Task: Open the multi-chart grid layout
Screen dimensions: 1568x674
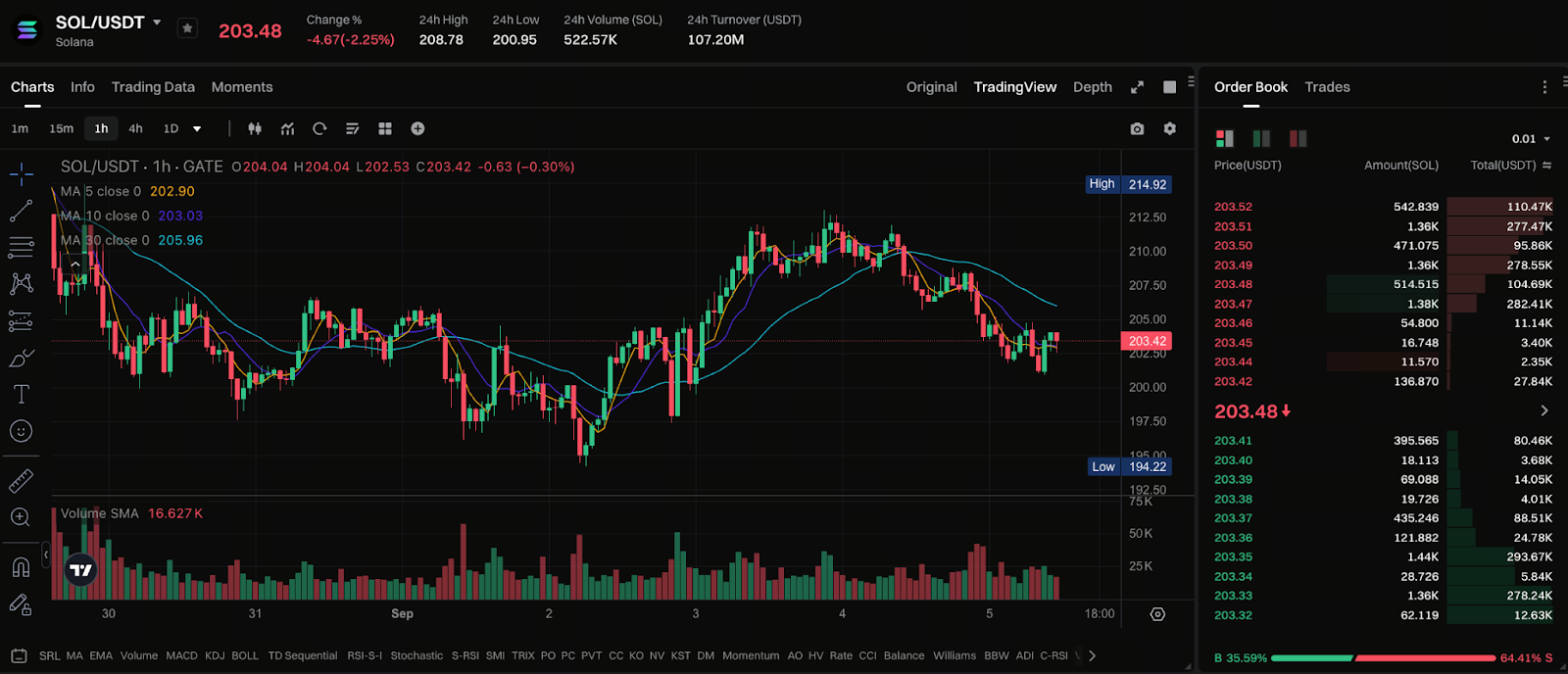Action: [x=385, y=128]
